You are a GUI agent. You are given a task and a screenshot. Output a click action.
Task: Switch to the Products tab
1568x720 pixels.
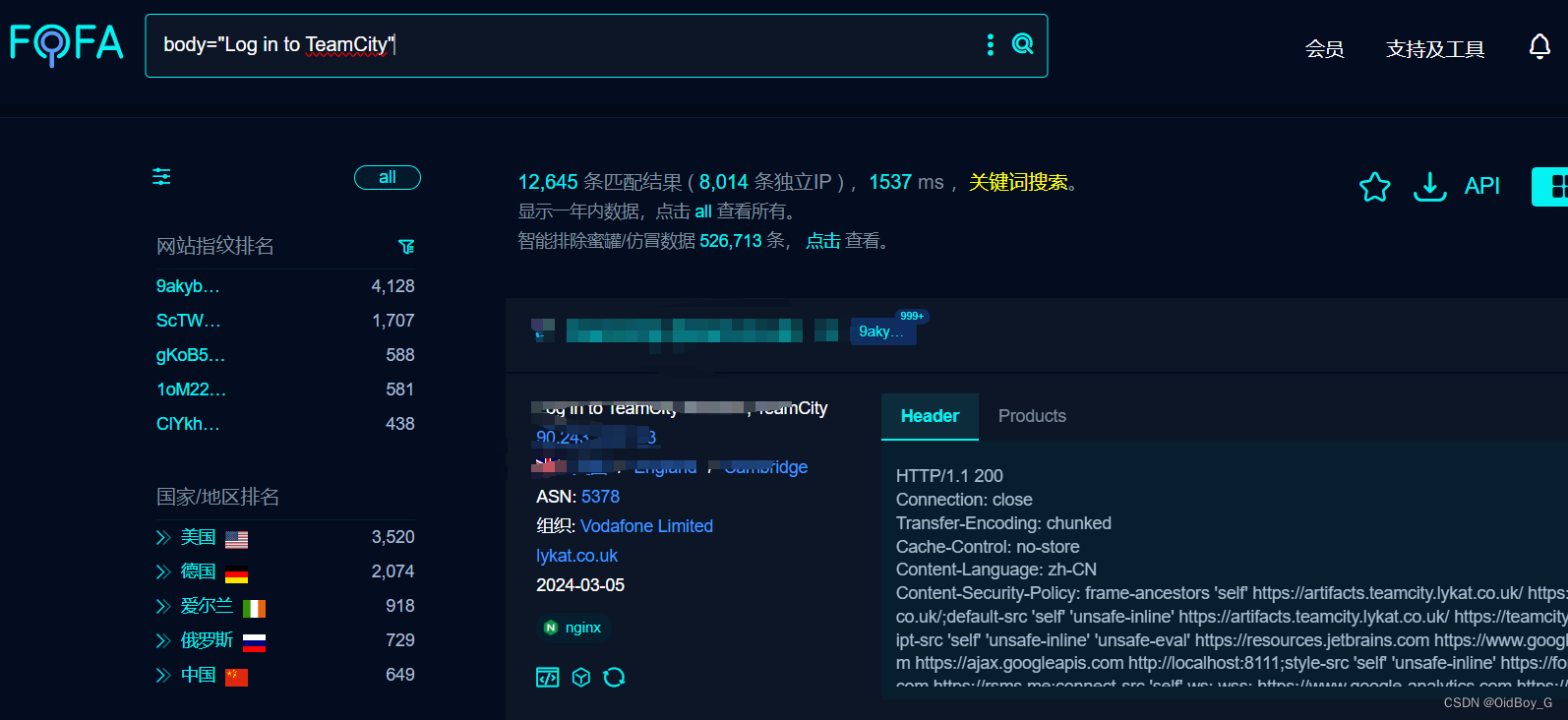click(x=1032, y=416)
